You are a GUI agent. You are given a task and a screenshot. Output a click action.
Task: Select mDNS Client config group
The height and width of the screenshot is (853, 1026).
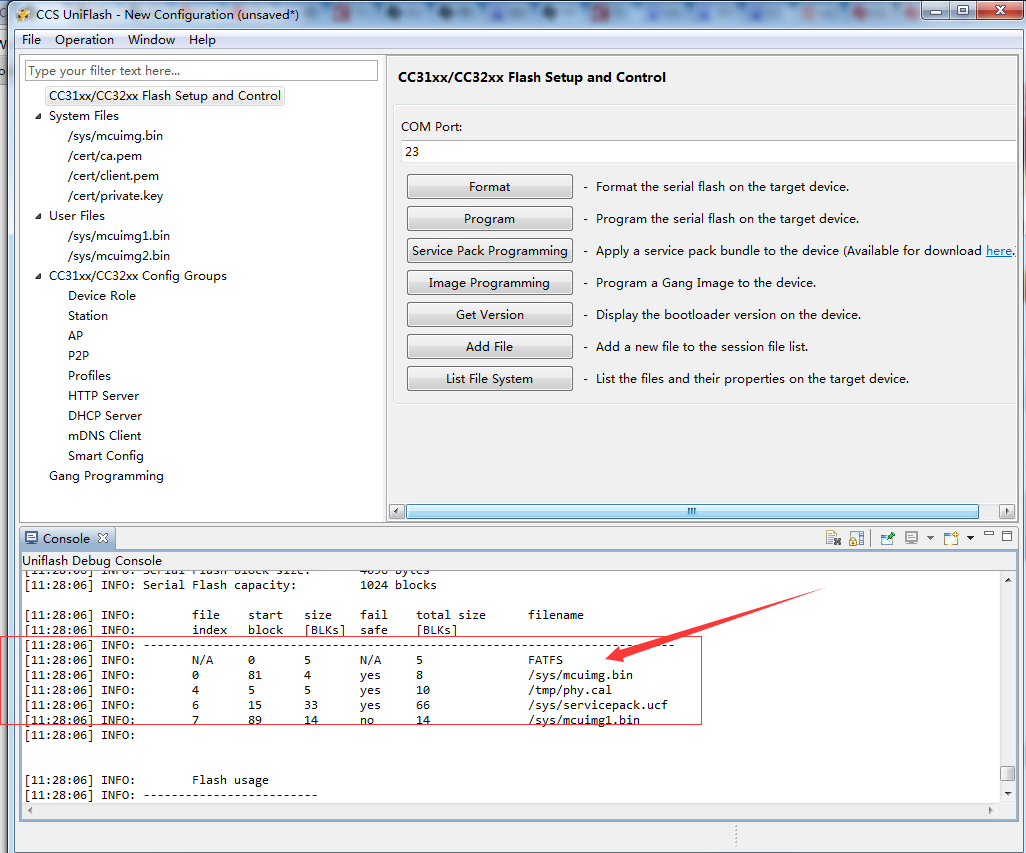[x=104, y=436]
